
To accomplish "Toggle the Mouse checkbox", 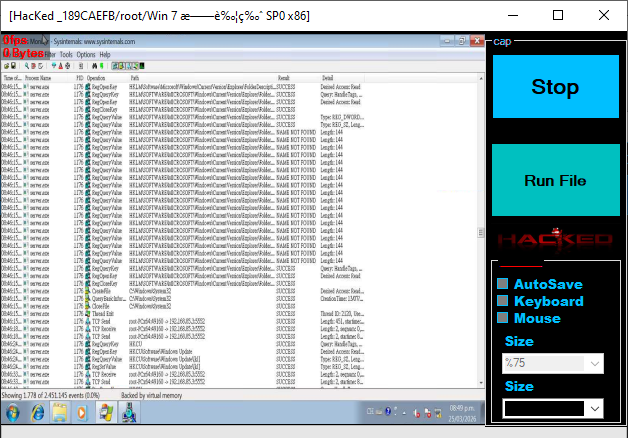I will click(x=504, y=318).
